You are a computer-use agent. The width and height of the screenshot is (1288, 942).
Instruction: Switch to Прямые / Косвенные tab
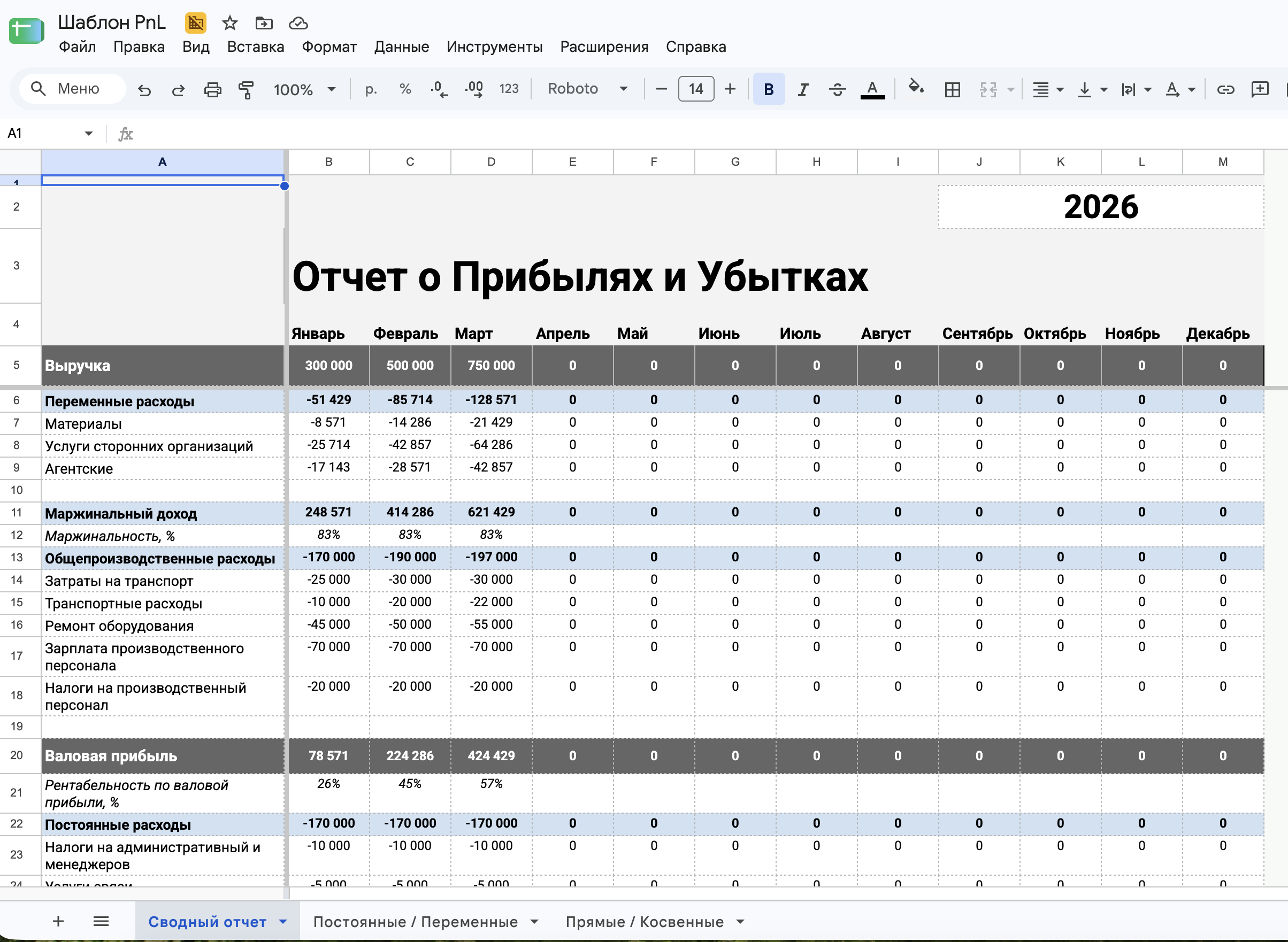click(x=645, y=922)
